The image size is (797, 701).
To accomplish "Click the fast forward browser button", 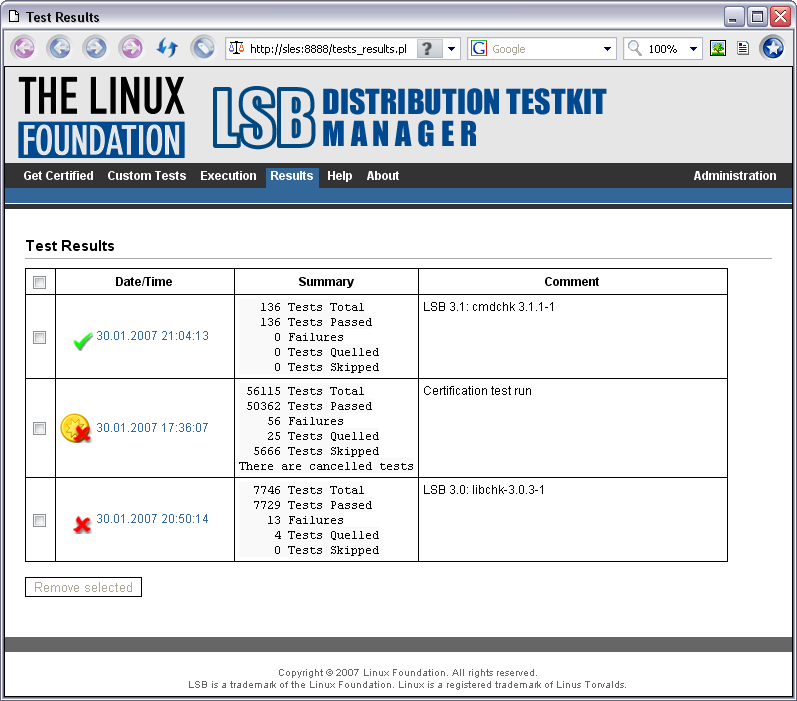I will pyautogui.click(x=131, y=48).
